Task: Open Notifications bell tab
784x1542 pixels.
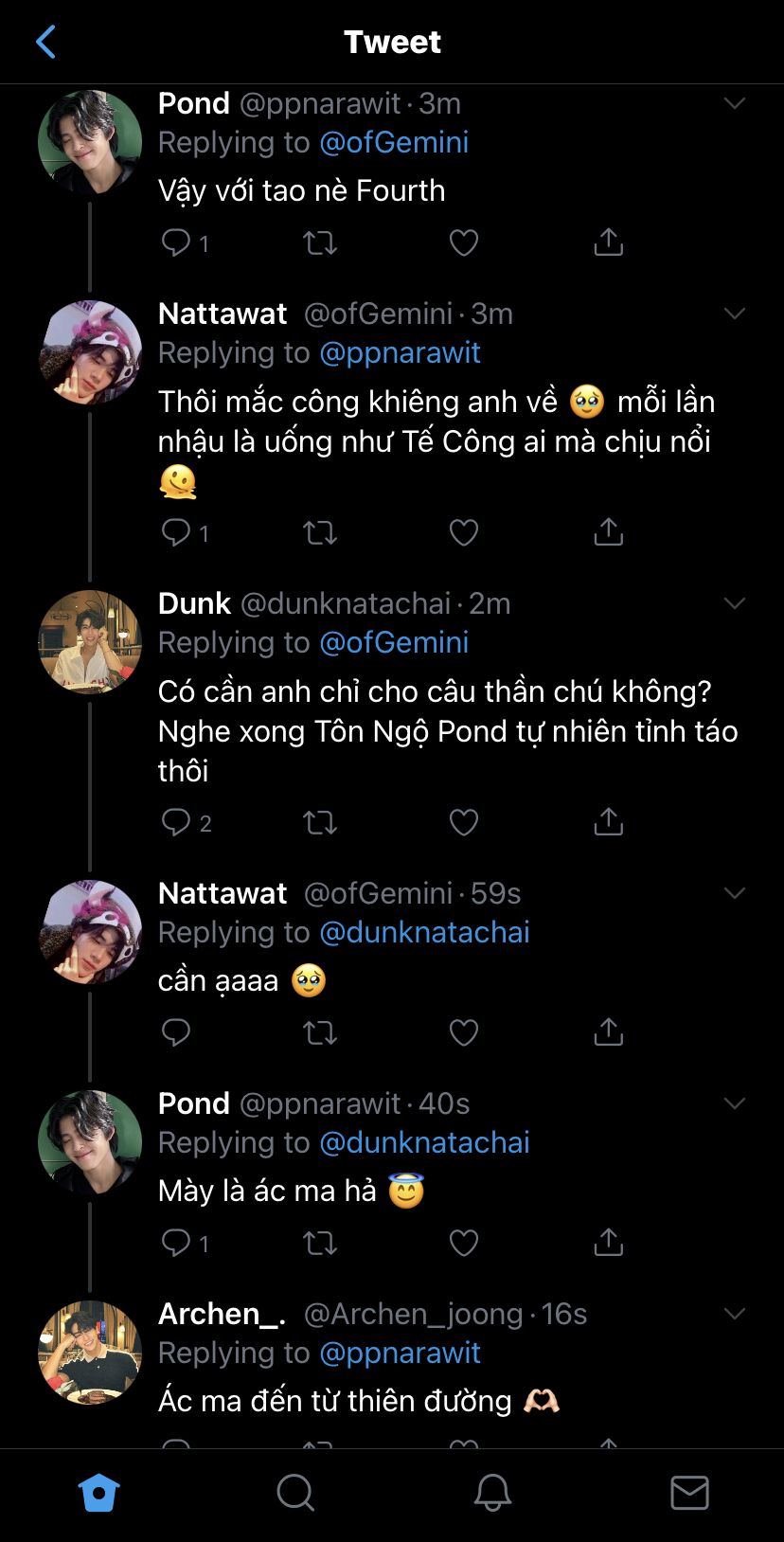Action: (492, 1493)
